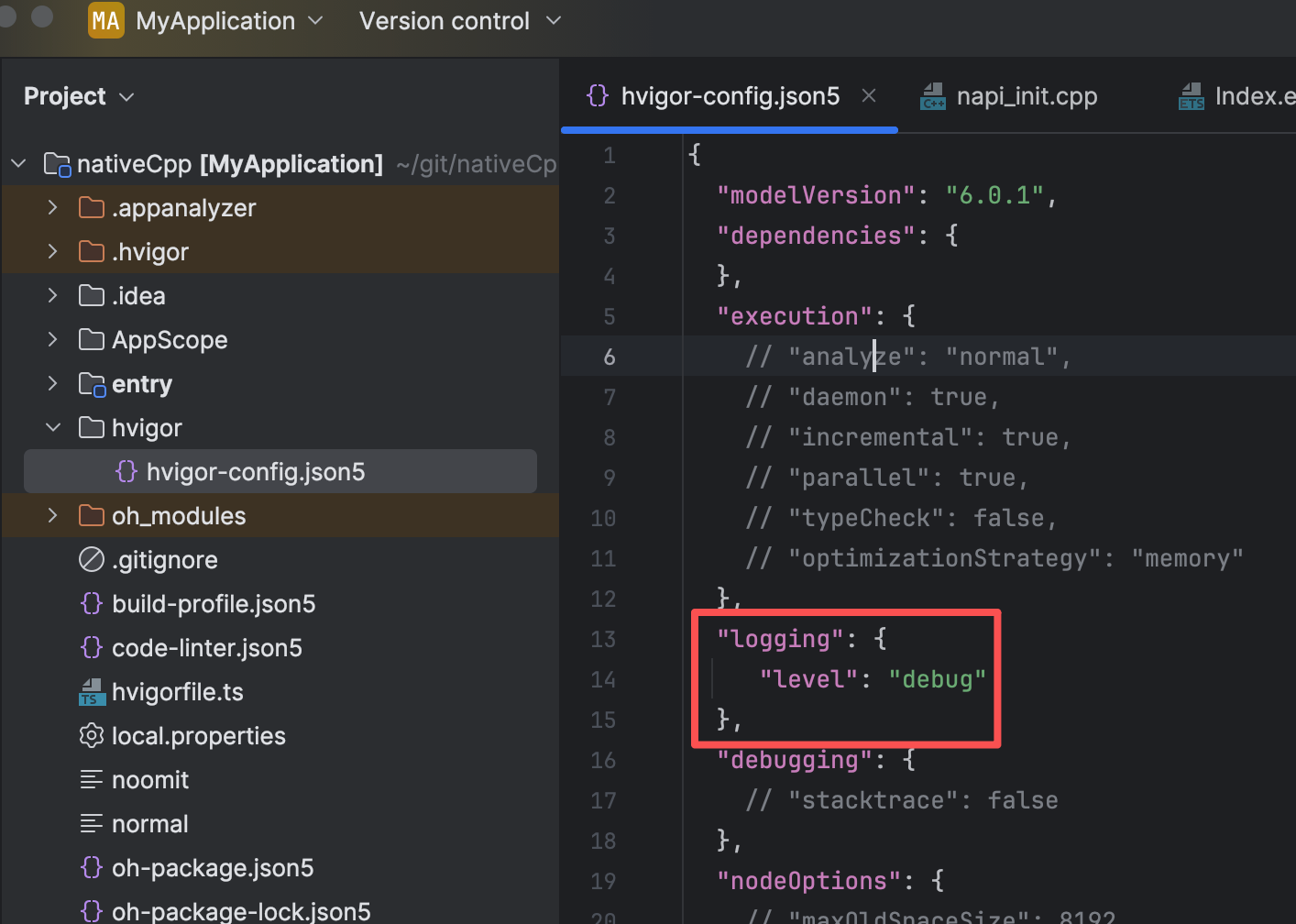Click the MA project badge icon

coord(105,21)
